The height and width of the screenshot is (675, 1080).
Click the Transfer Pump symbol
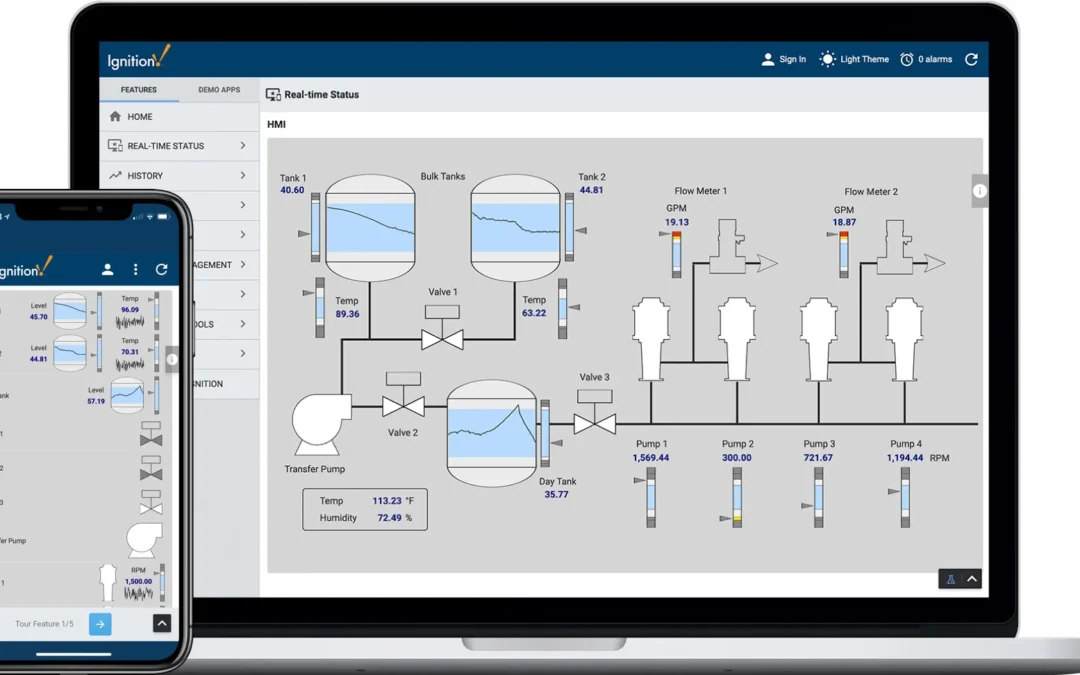[321, 424]
